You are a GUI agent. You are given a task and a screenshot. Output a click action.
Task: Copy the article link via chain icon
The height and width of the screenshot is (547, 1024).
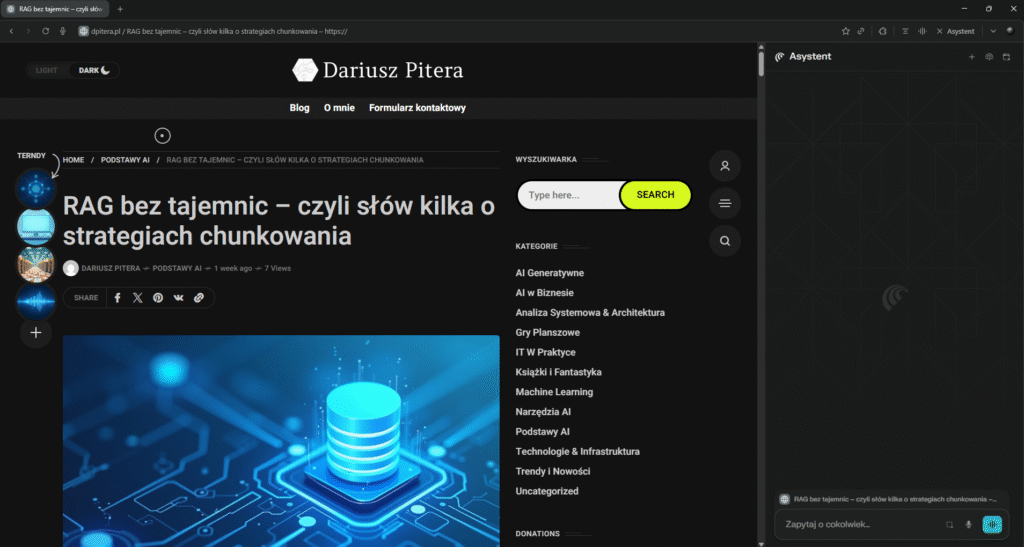pos(199,298)
